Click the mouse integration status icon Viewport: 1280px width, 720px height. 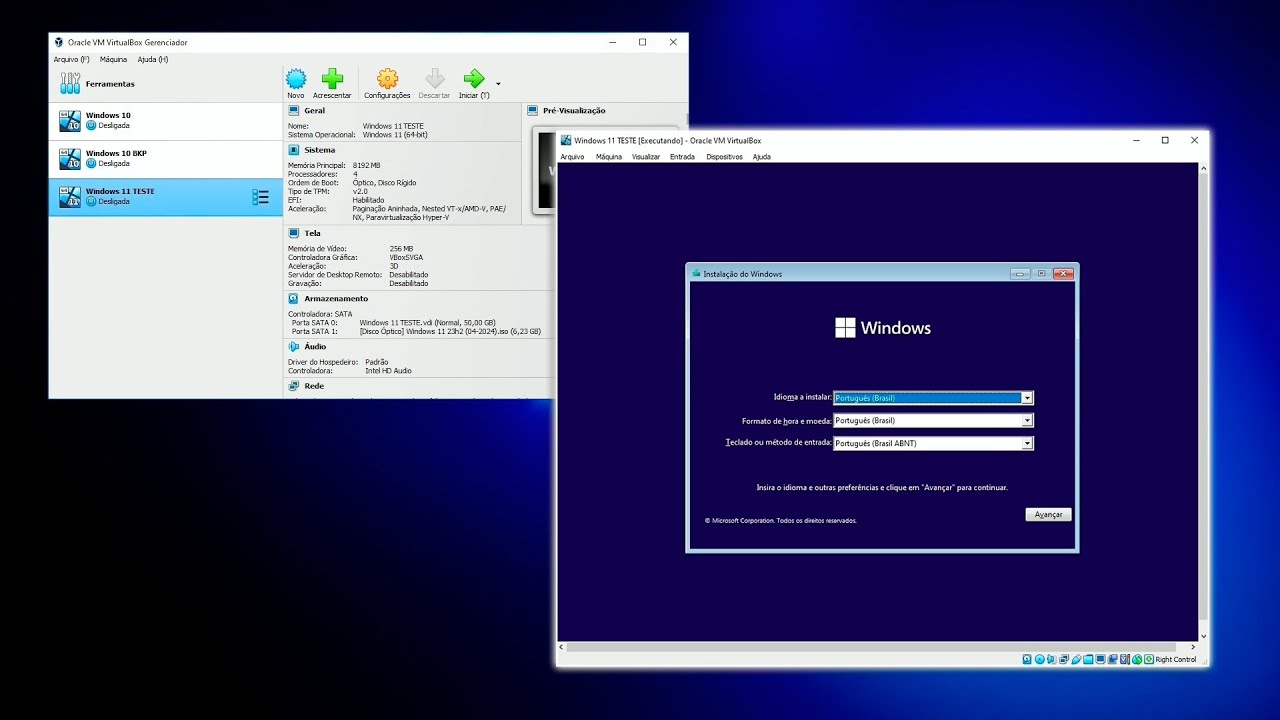[x=1137, y=659]
